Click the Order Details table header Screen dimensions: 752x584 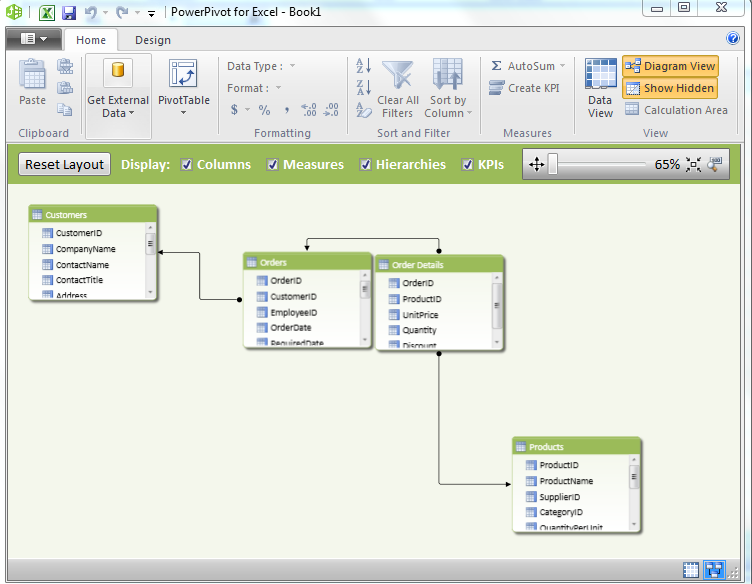439,264
